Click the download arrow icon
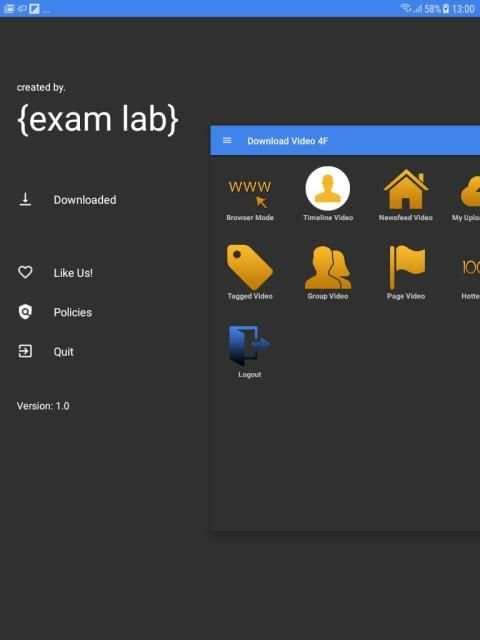The height and width of the screenshot is (640, 480). pos(25,200)
